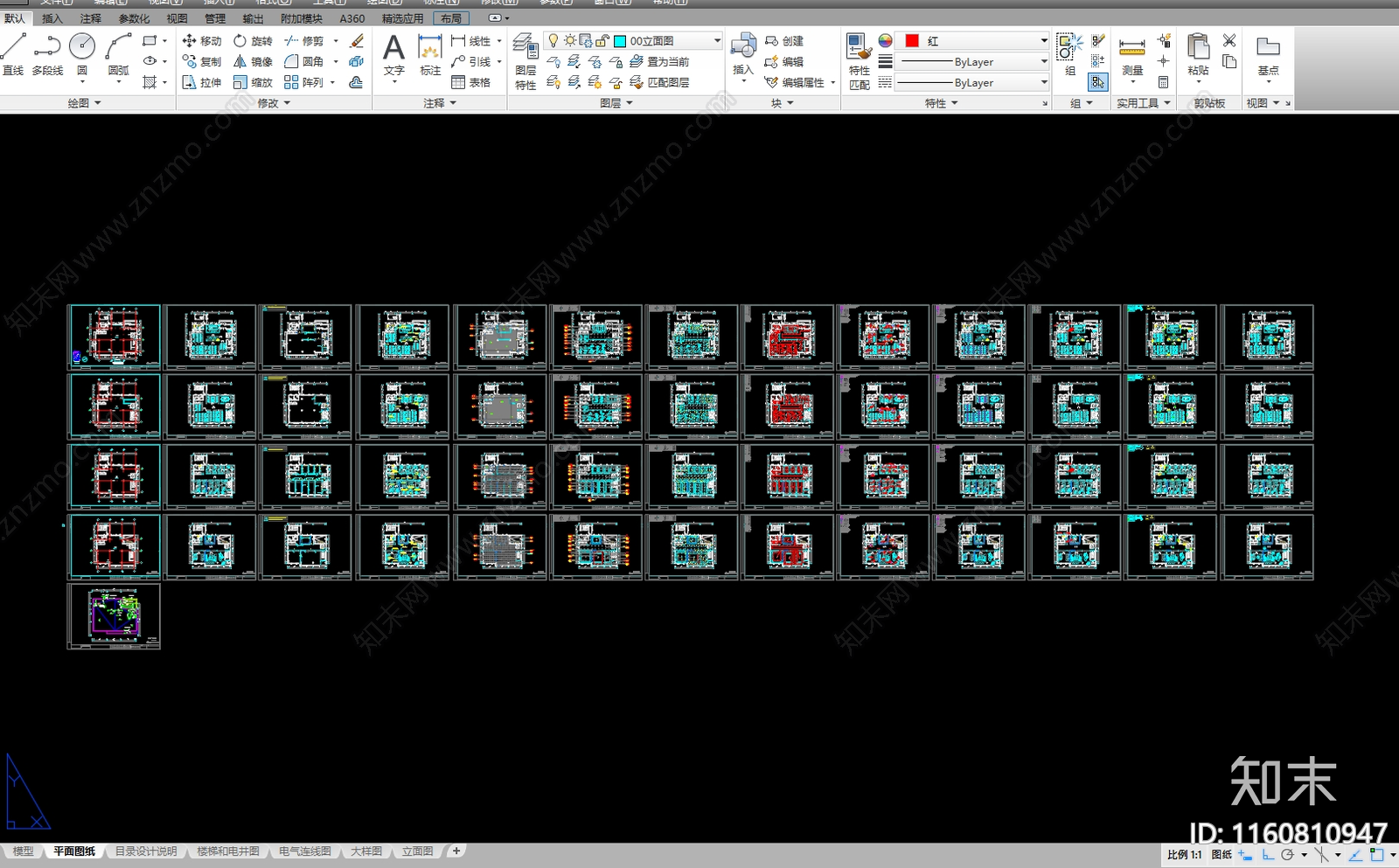Toggle the layer lock padlock icon
Image resolution: width=1399 pixels, height=868 pixels.
(602, 41)
